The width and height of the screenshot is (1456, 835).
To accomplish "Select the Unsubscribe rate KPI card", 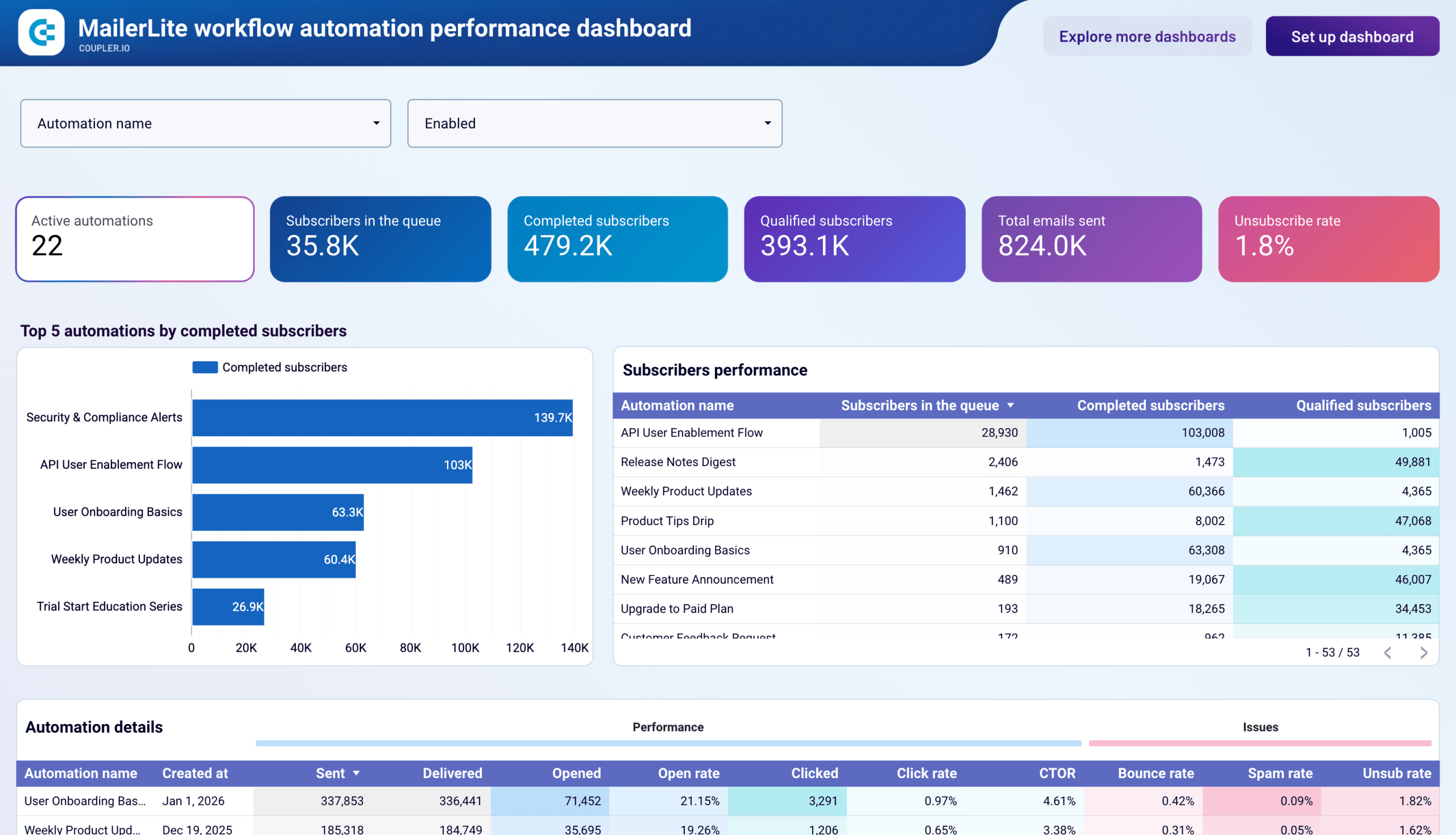I will [x=1327, y=238].
